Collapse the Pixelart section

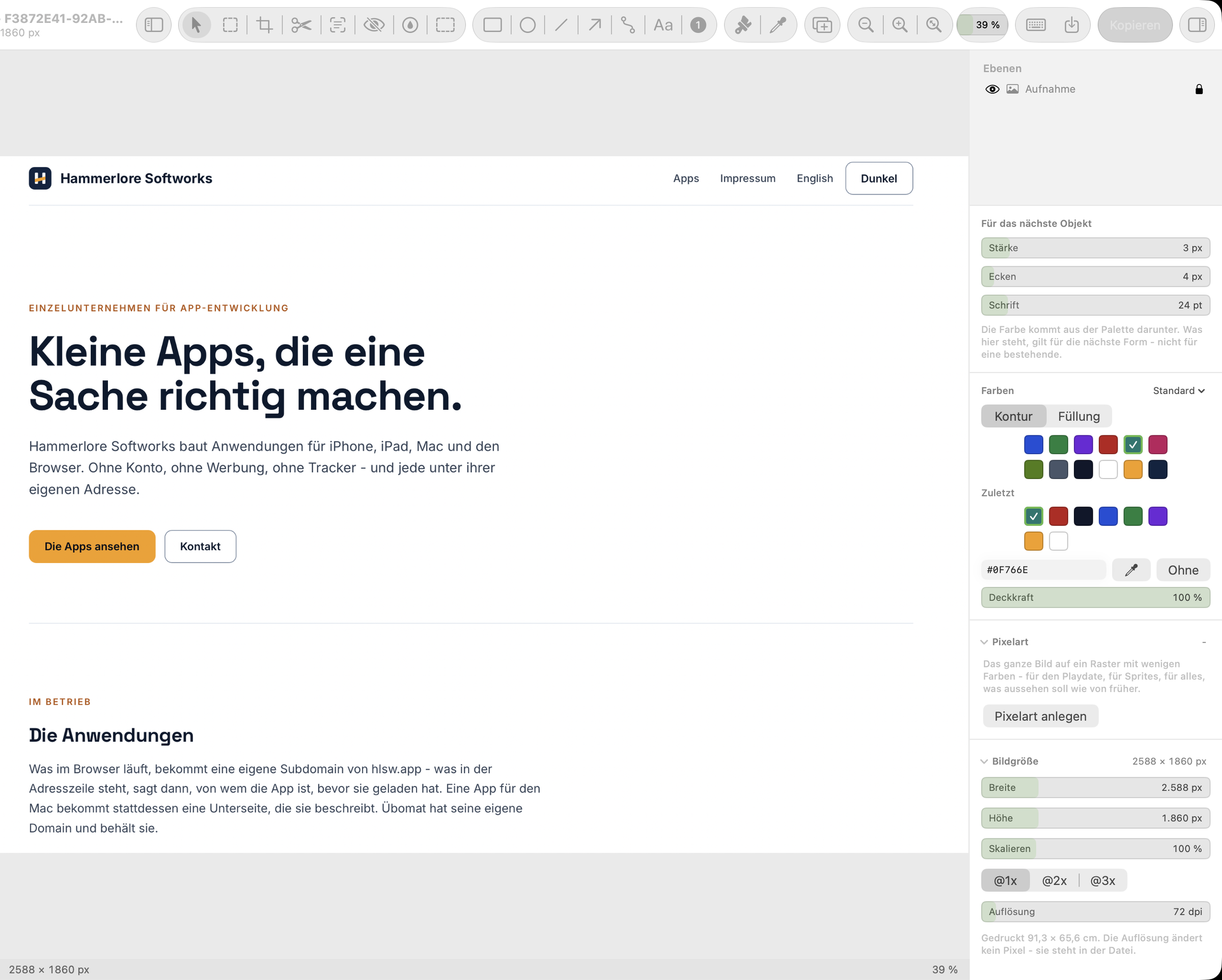(984, 642)
